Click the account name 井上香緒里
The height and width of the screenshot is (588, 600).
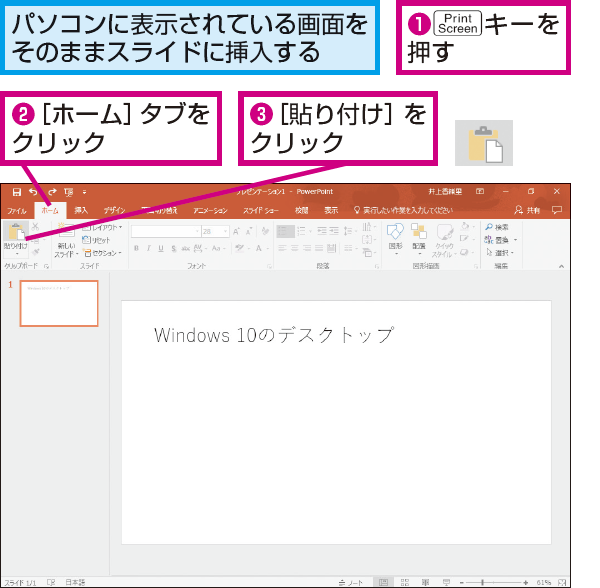[445, 191]
